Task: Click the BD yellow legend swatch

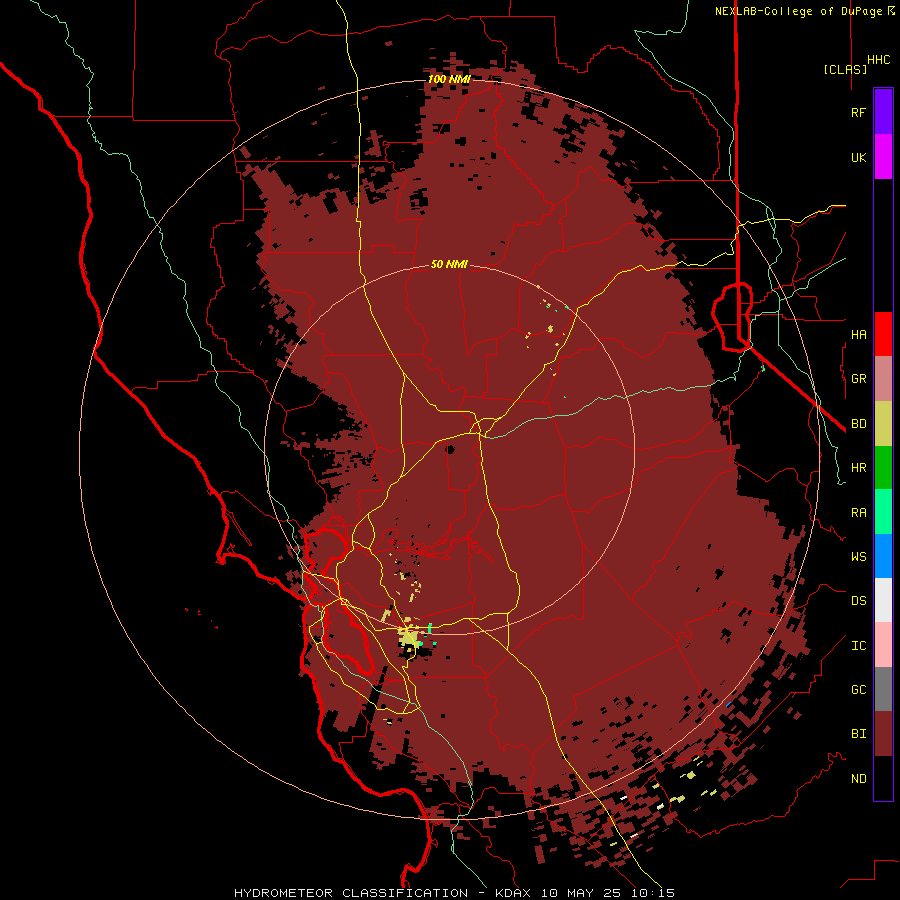Action: click(883, 423)
